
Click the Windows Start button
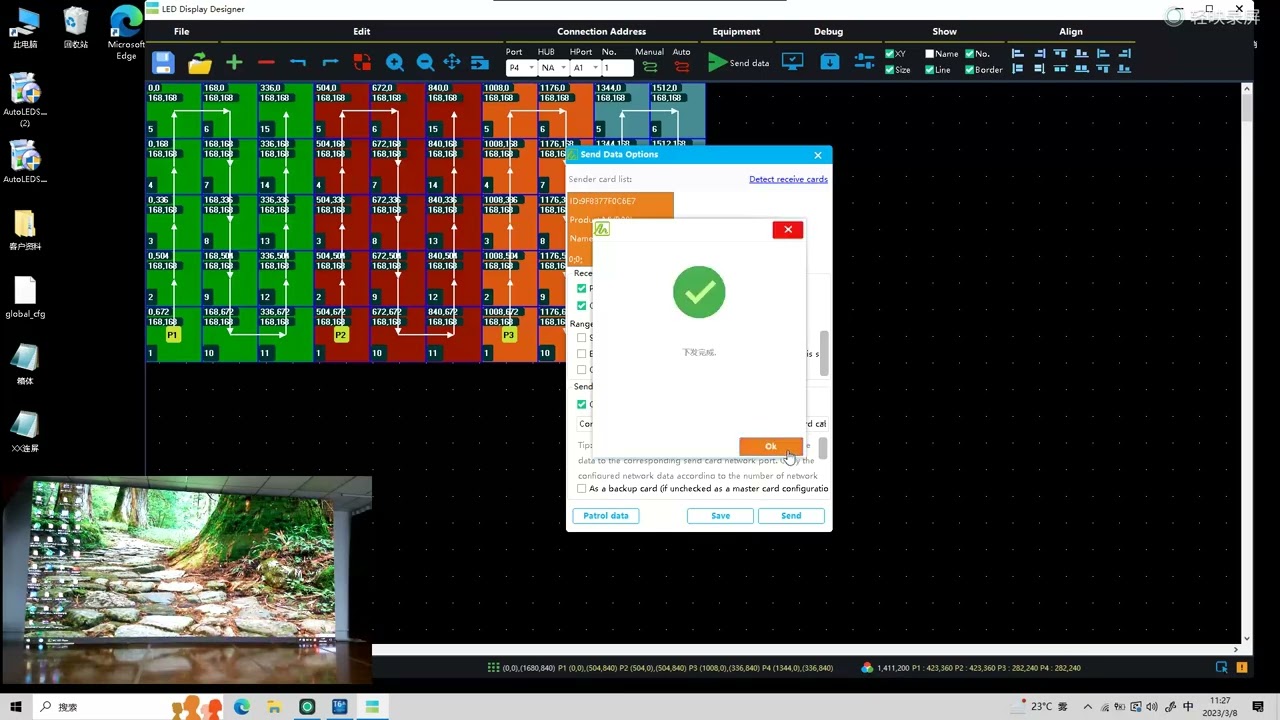pos(16,707)
